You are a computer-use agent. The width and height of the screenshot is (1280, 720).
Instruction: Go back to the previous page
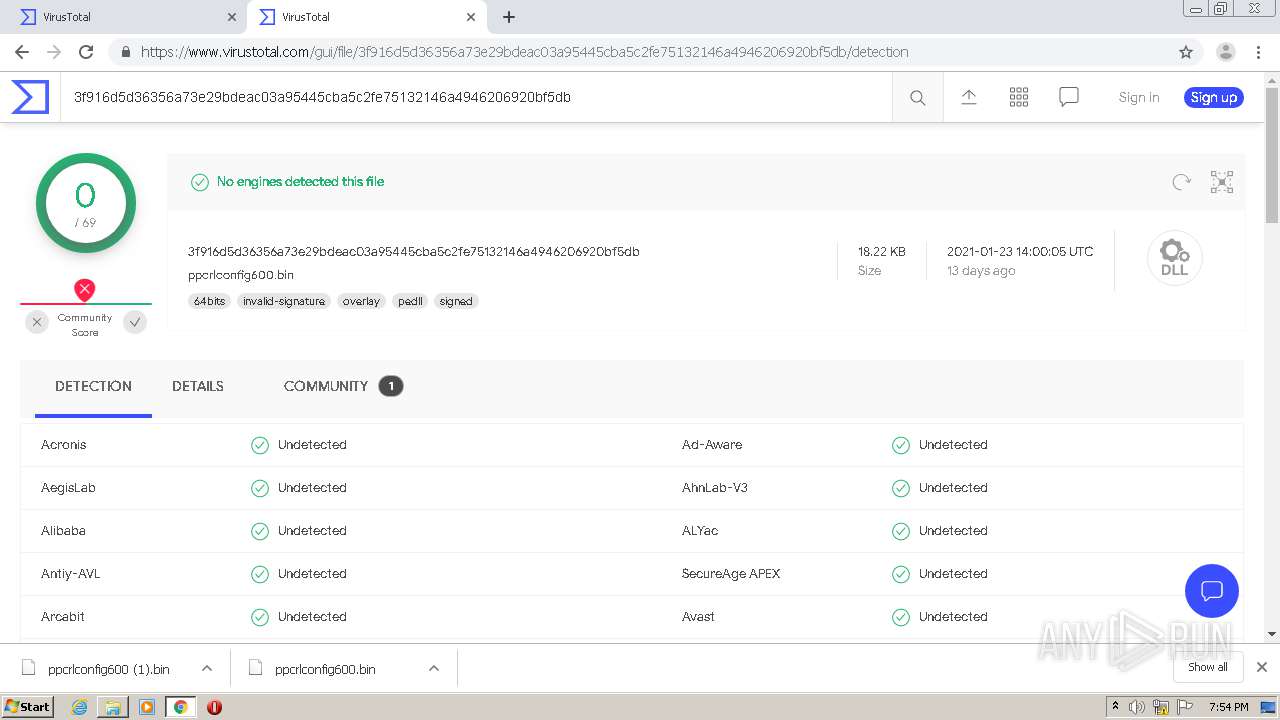[x=22, y=52]
